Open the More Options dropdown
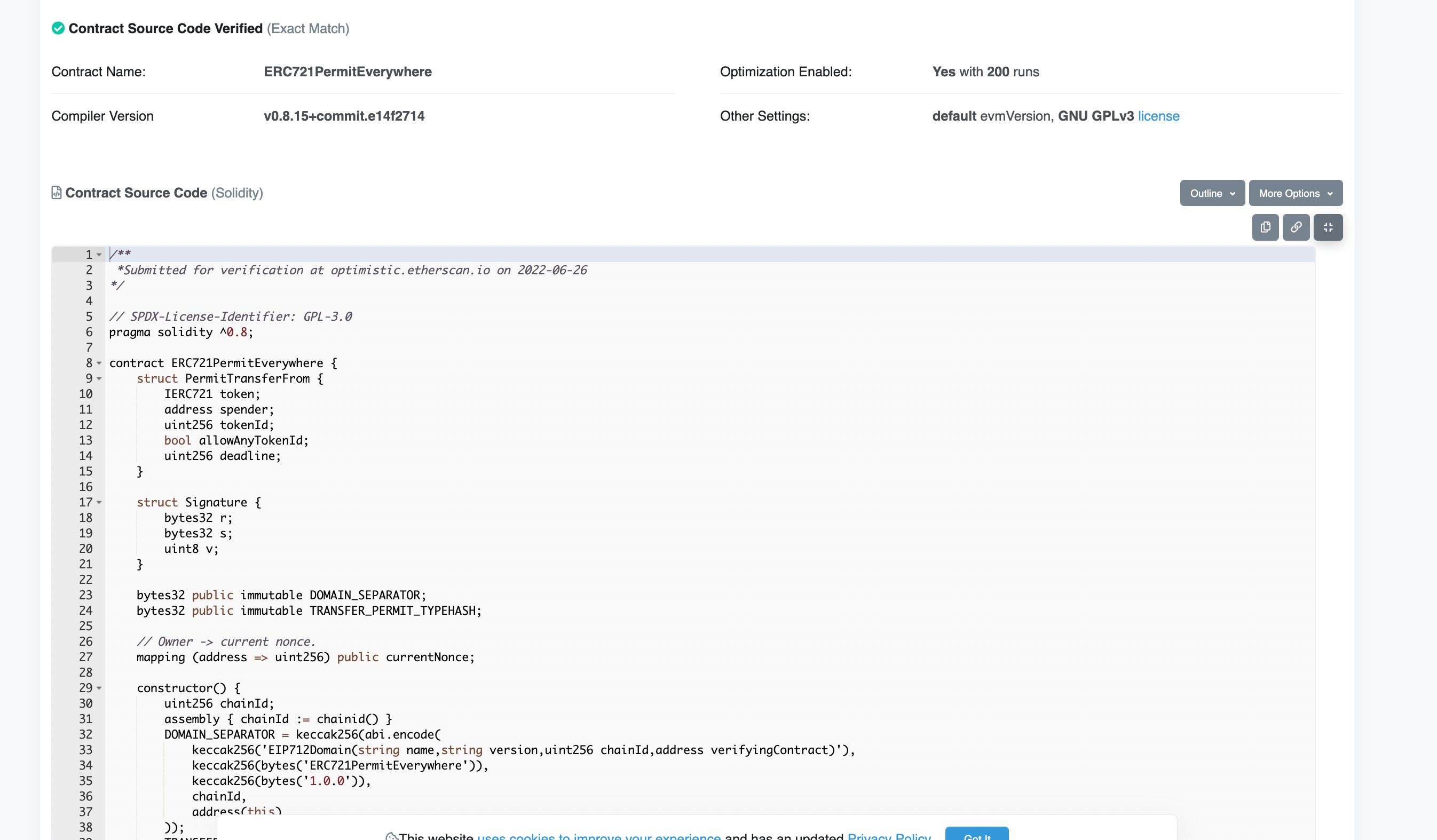Screen dimensions: 1437x840 pos(1295,193)
